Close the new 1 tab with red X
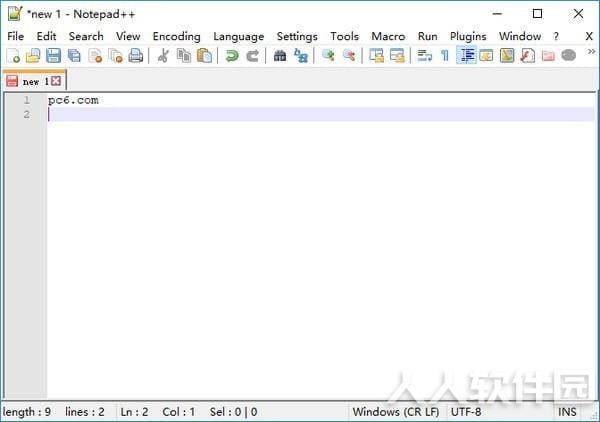Image resolution: width=600 pixels, height=422 pixels. point(56,81)
